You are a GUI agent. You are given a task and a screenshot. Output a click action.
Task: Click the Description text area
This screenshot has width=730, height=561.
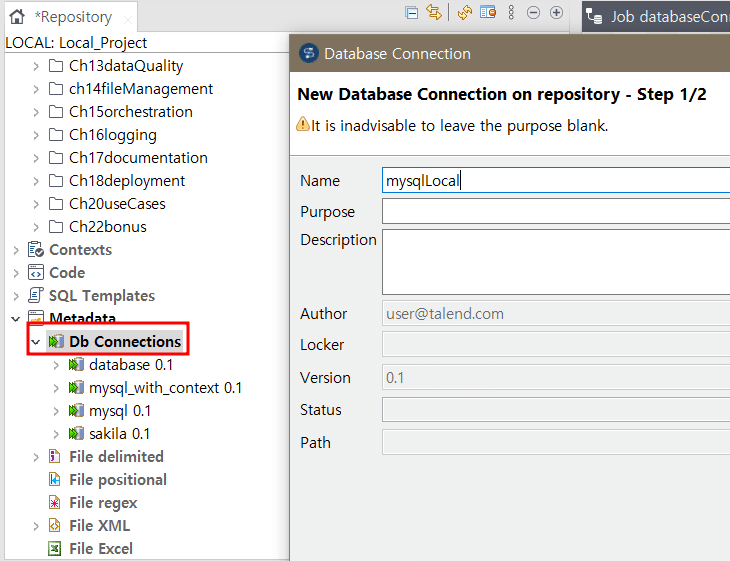point(556,262)
